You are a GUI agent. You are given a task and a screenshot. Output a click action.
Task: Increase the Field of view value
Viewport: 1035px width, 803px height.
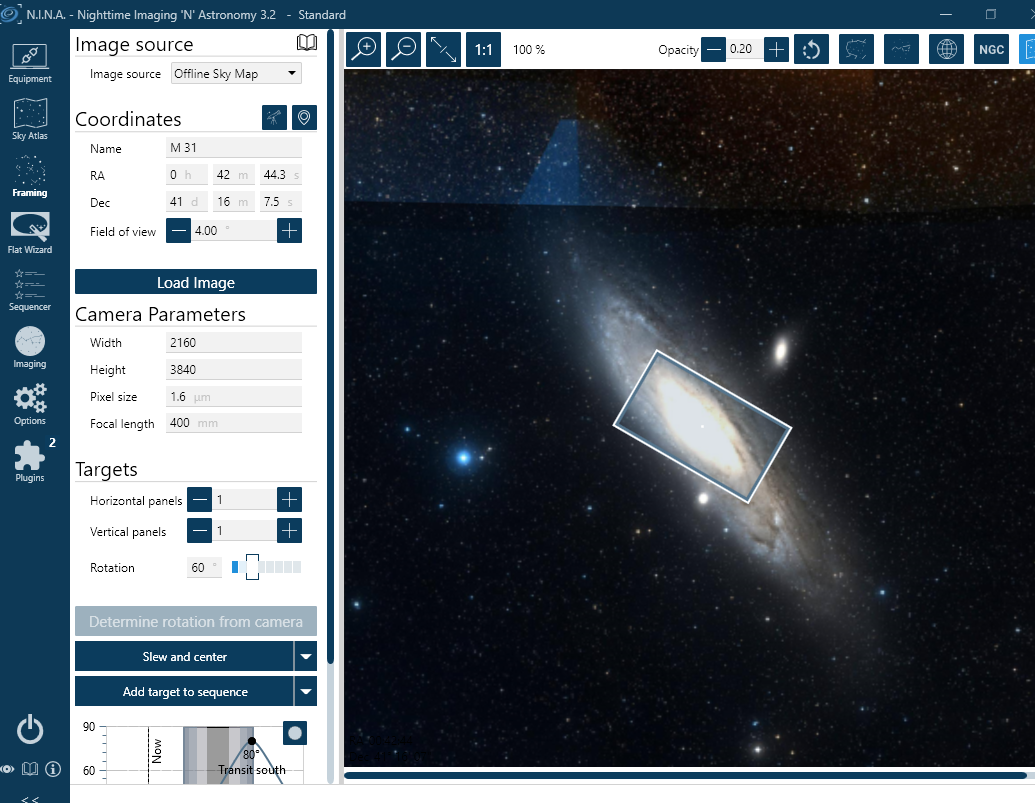(289, 231)
